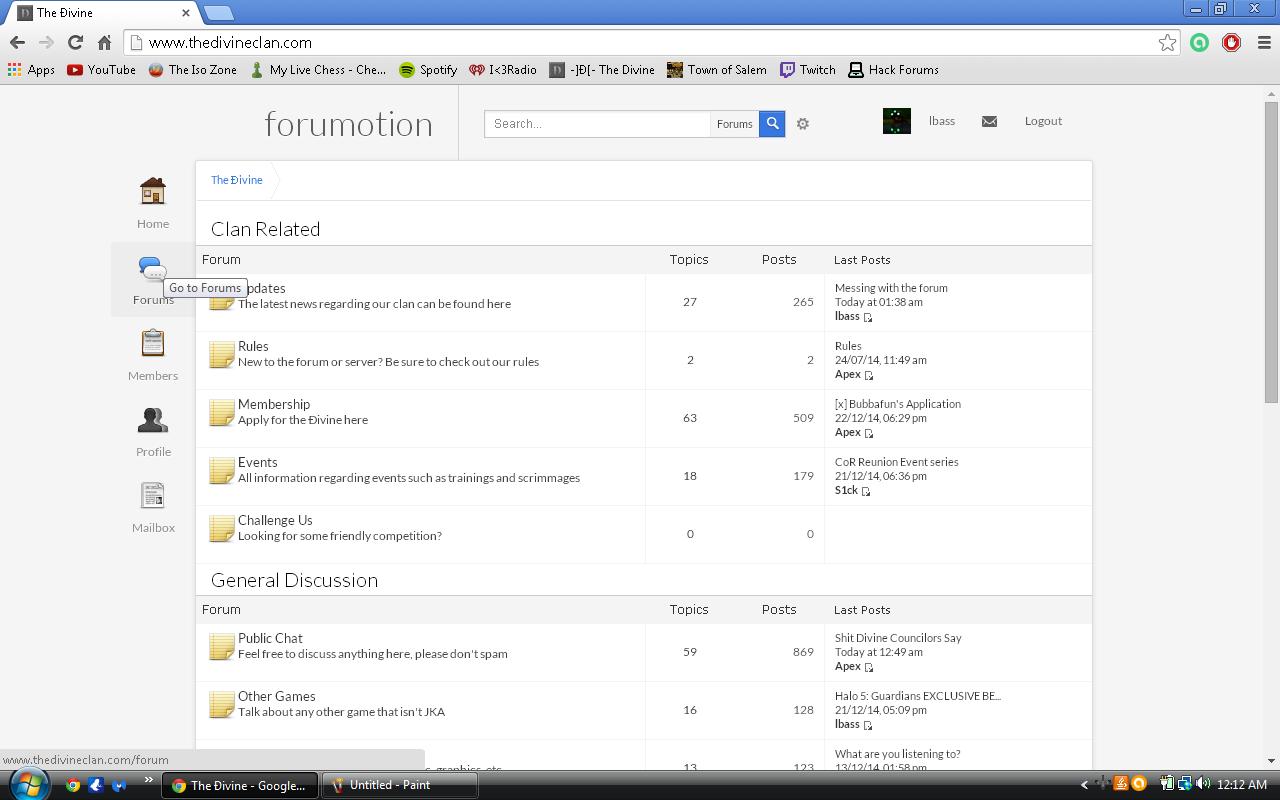Viewport: 1280px width, 800px height.
Task: Click the vertical scrollbar thumb
Action: click(1271, 252)
